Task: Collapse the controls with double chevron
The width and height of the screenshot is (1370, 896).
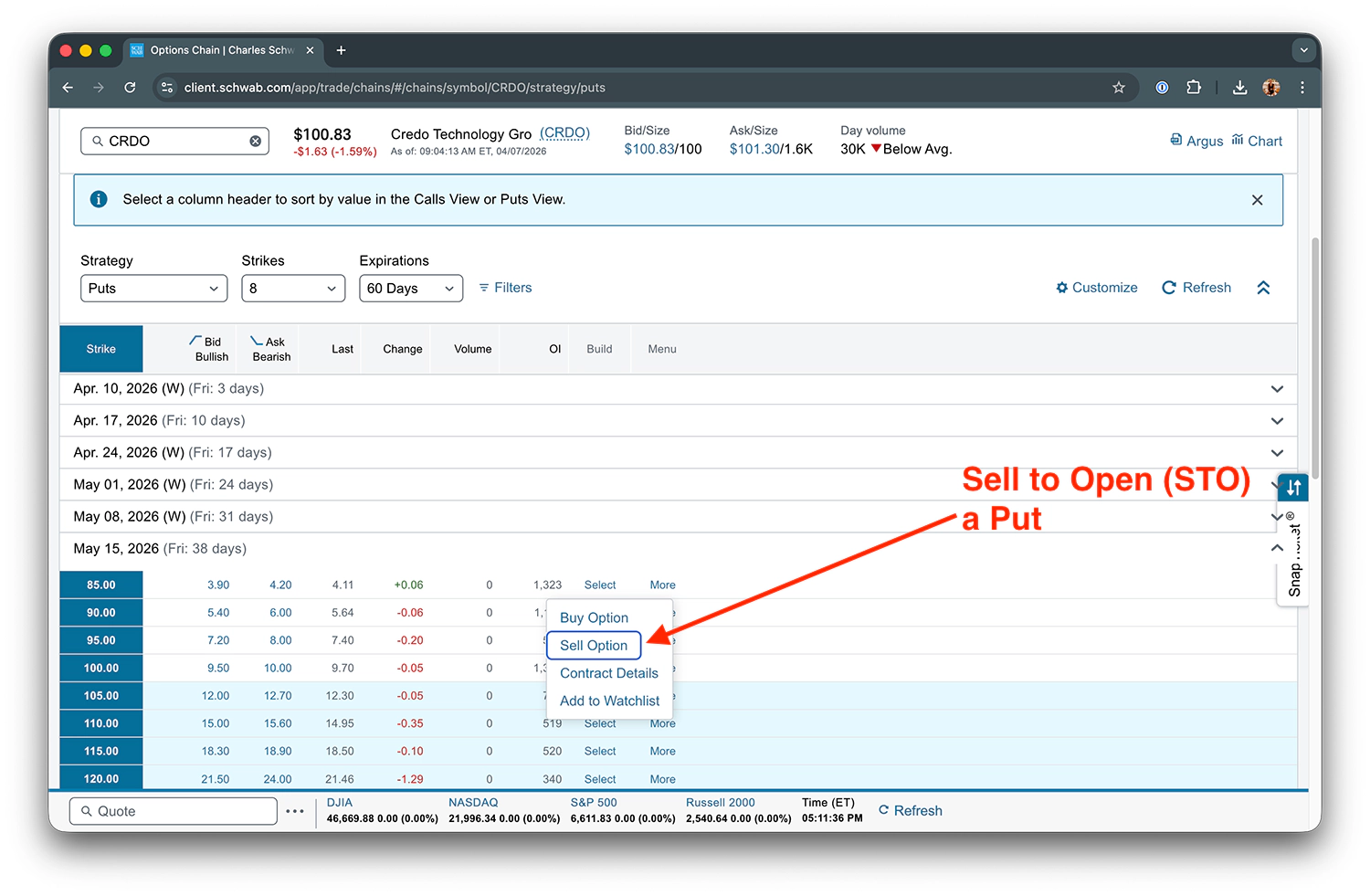Action: pos(1264,288)
